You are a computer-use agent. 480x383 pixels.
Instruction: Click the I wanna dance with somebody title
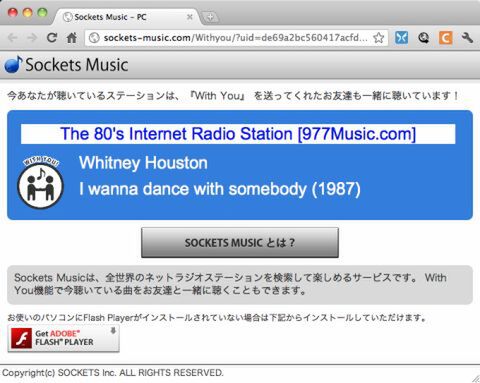220,189
